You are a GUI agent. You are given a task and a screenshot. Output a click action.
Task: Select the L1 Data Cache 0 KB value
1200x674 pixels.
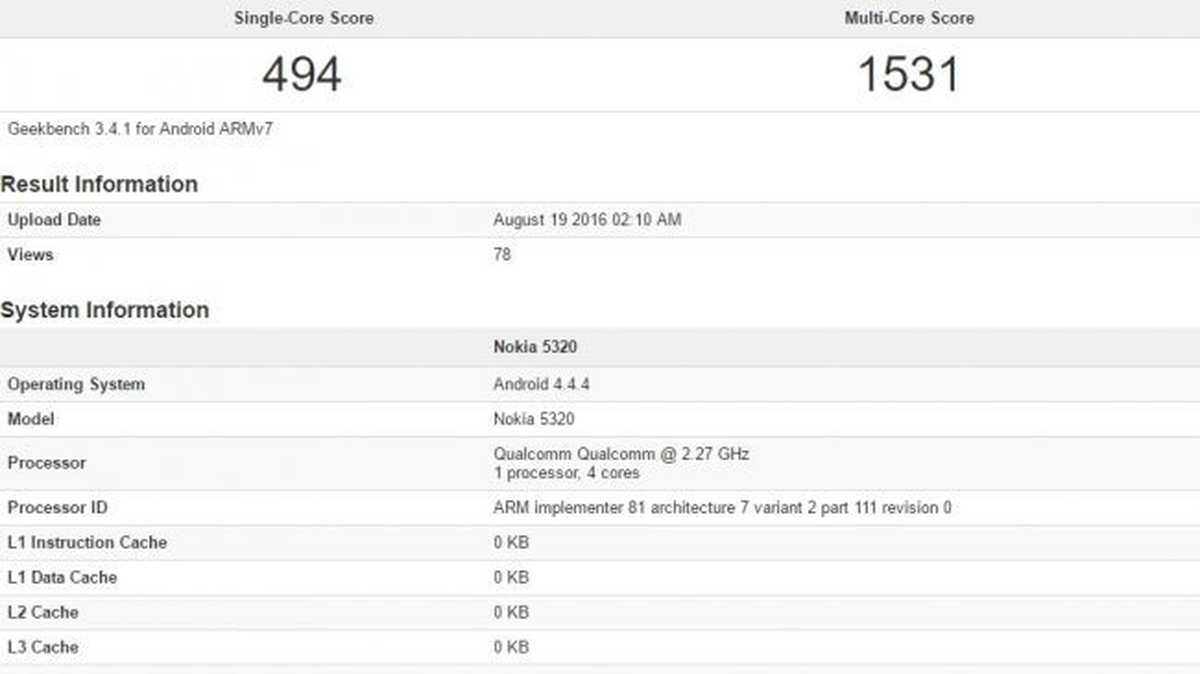[511, 578]
